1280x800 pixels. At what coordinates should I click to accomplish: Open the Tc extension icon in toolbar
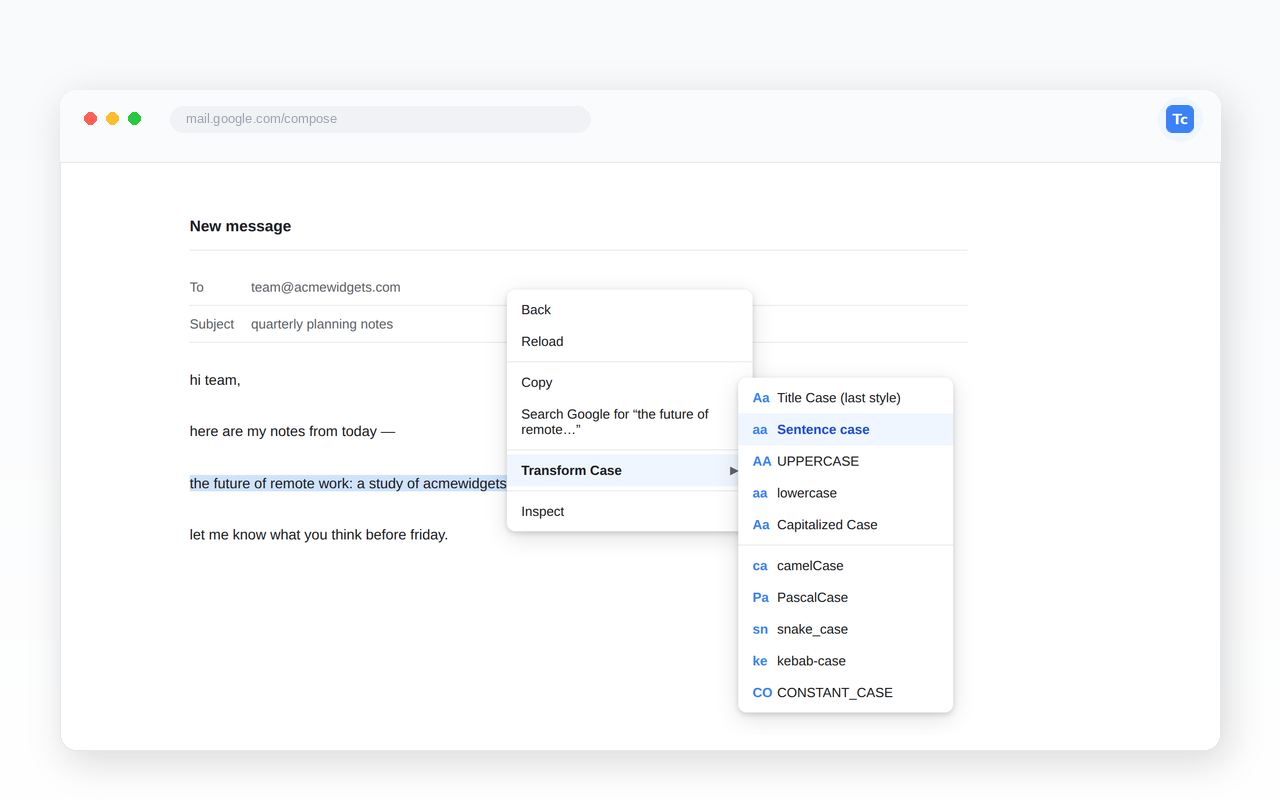click(1180, 119)
